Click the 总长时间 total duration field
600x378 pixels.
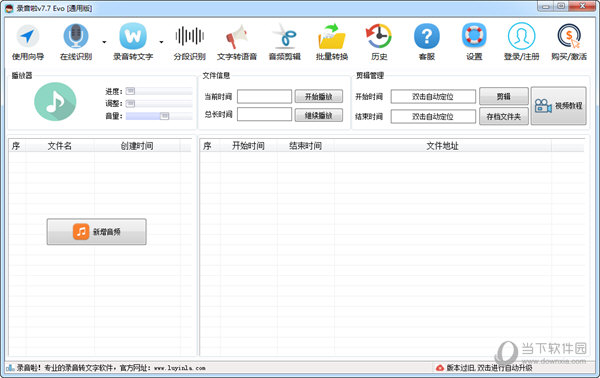tap(264, 114)
